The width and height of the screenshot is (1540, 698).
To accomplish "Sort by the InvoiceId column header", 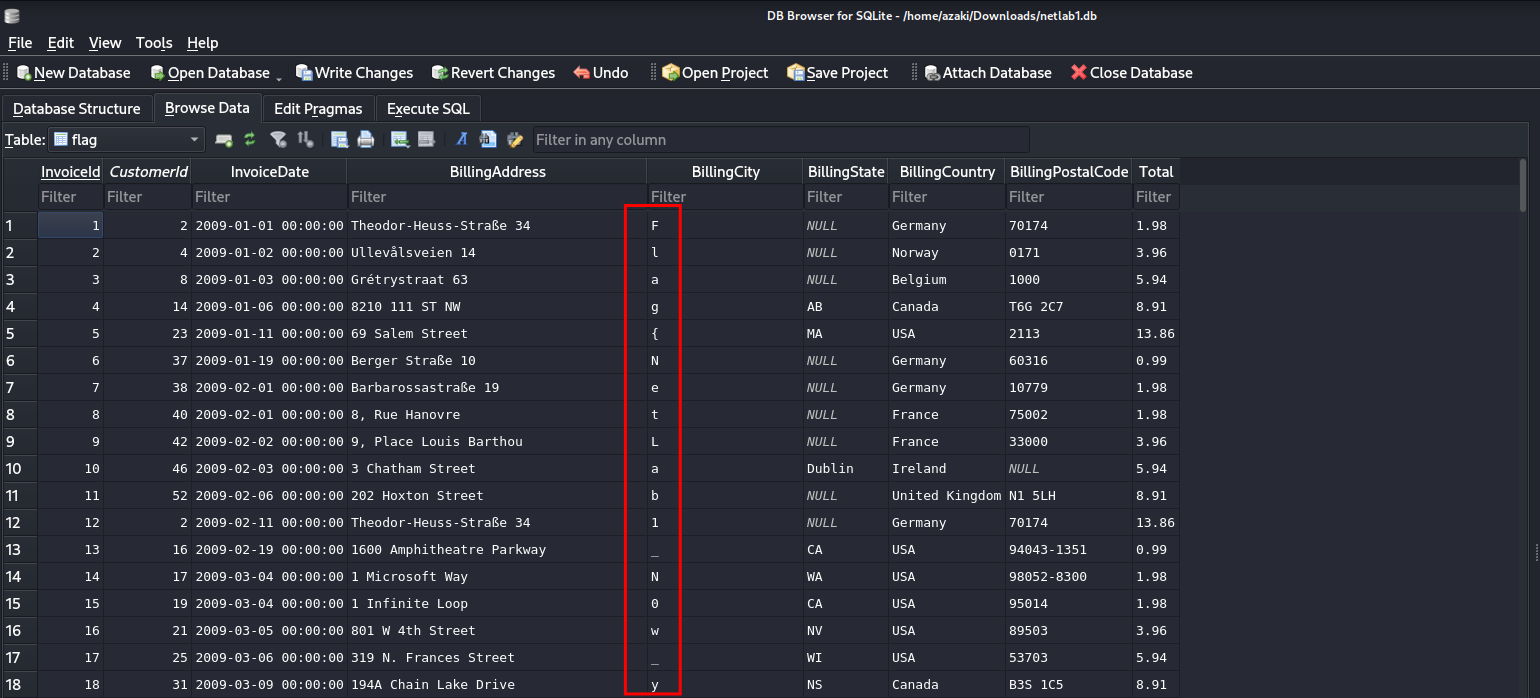I will (70, 172).
